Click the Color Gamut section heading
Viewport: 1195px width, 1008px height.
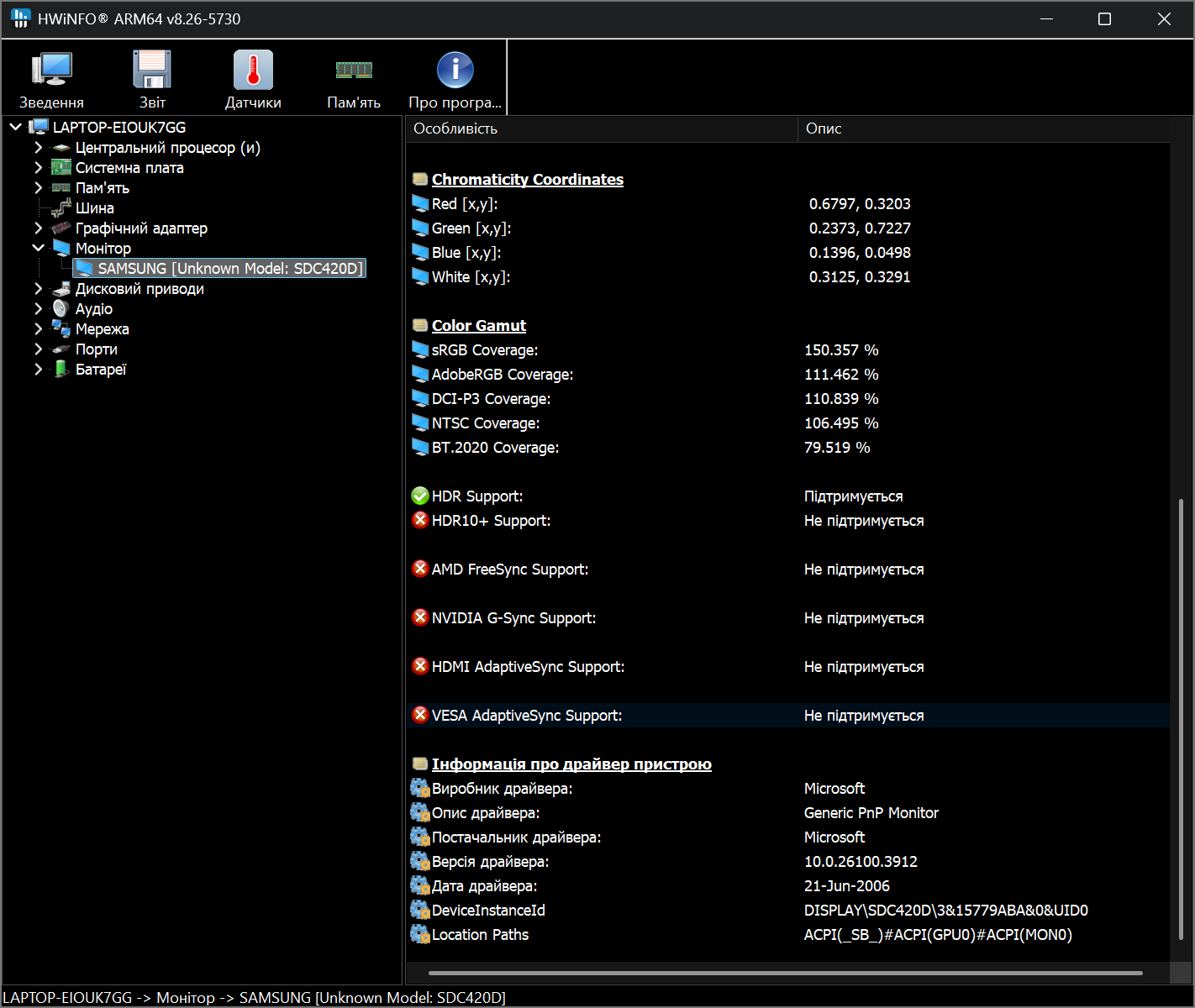coord(479,325)
